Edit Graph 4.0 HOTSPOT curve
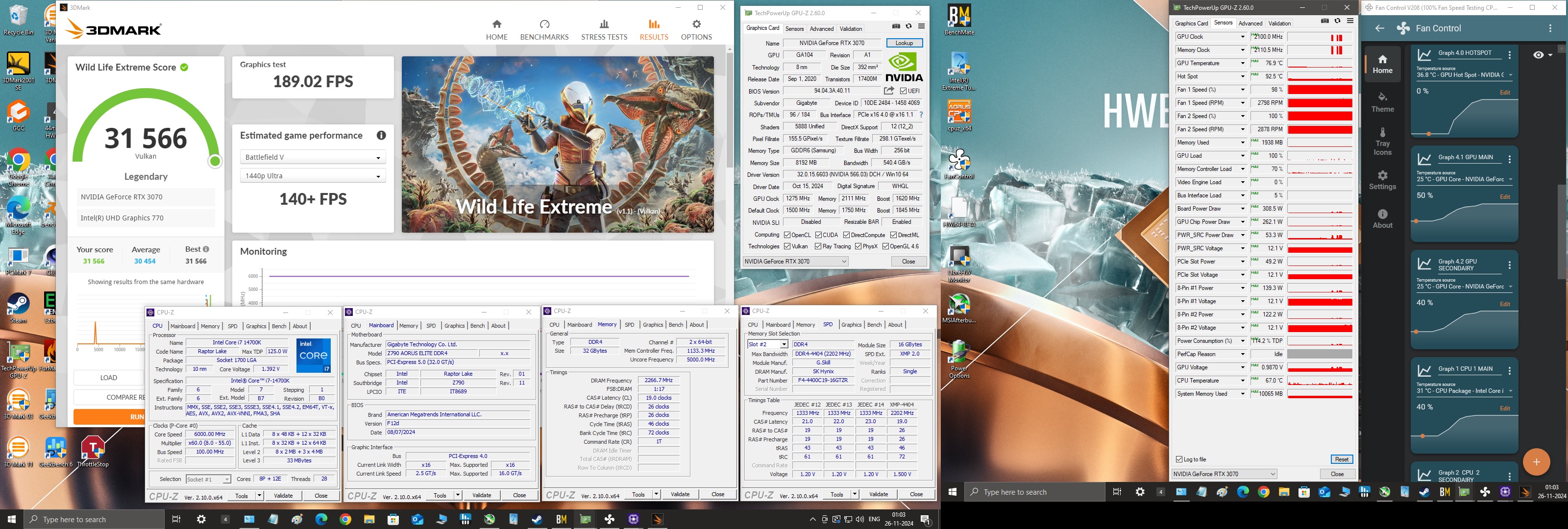The height and width of the screenshot is (529, 1568). [1505, 93]
